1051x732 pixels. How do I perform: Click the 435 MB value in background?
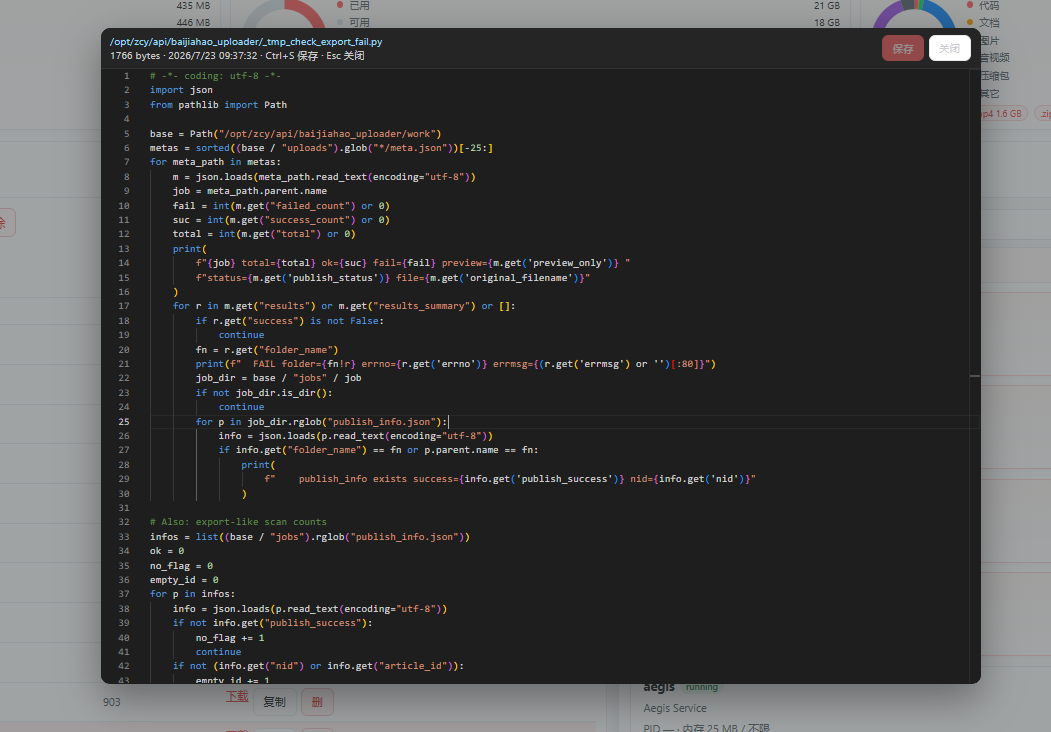(193, 5)
